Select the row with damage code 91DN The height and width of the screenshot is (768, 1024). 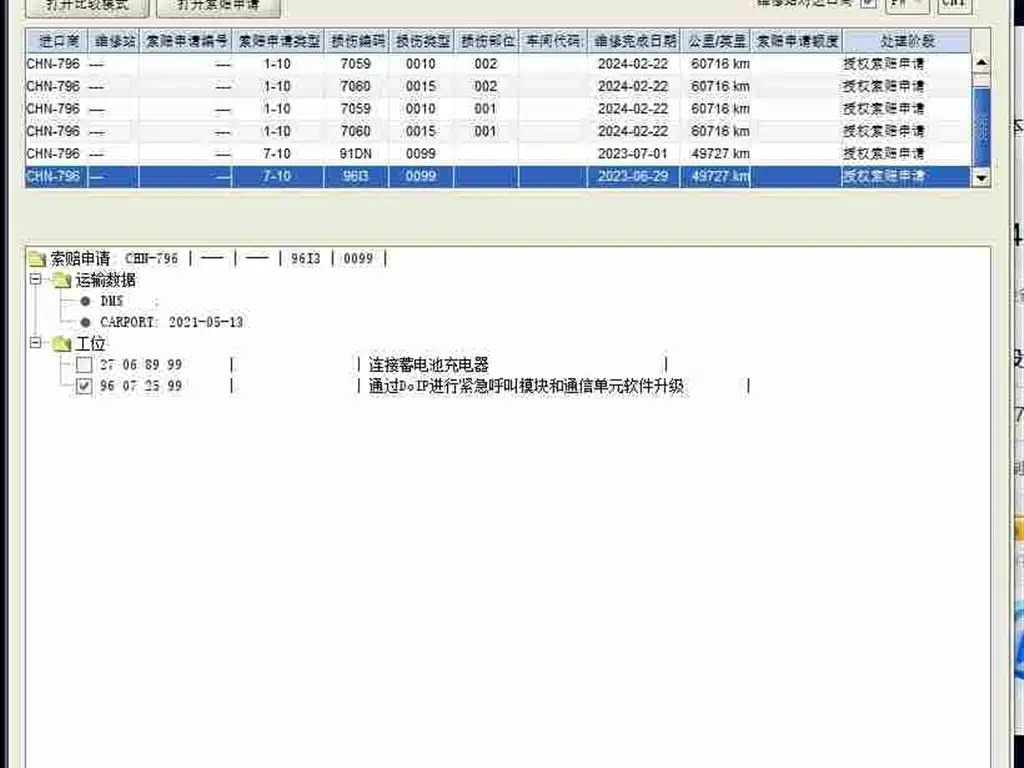point(498,153)
